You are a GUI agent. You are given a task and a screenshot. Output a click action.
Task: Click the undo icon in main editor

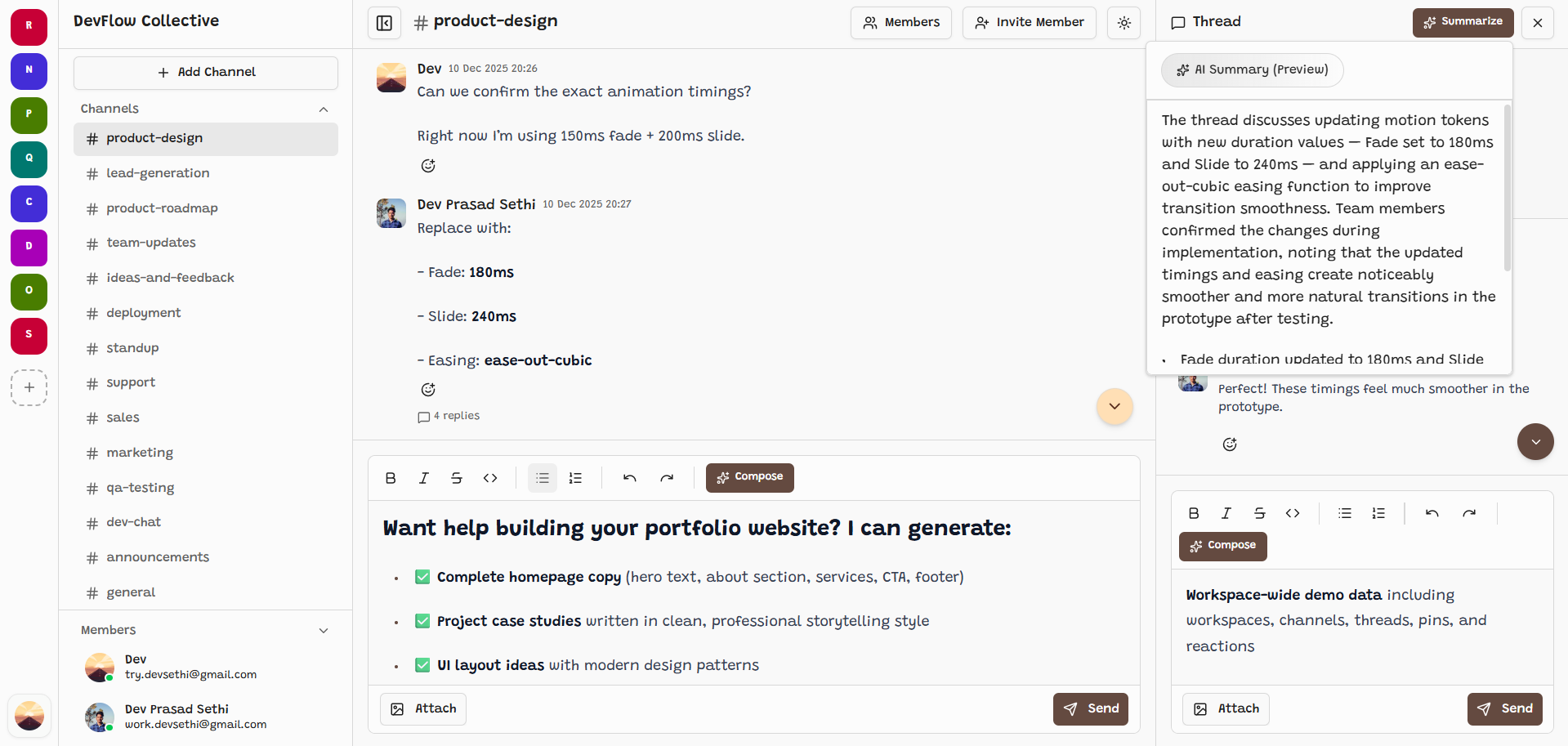[629, 478]
